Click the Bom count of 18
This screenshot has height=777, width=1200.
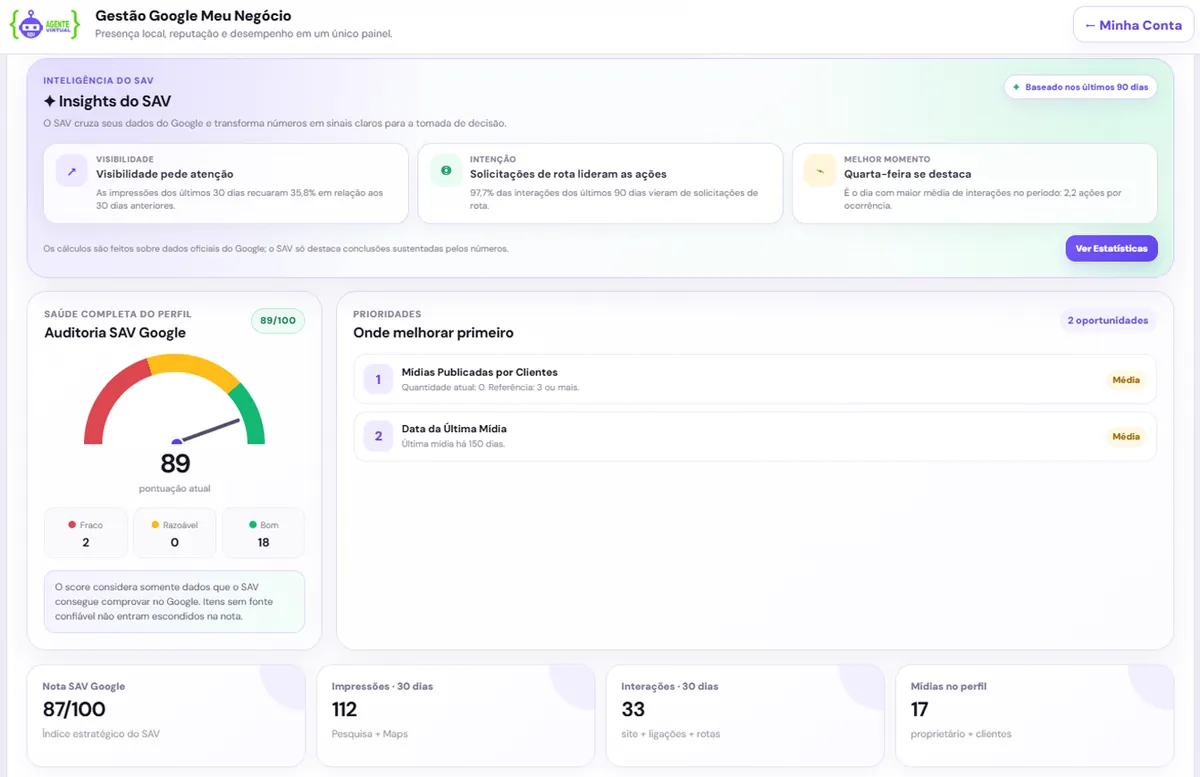[264, 542]
